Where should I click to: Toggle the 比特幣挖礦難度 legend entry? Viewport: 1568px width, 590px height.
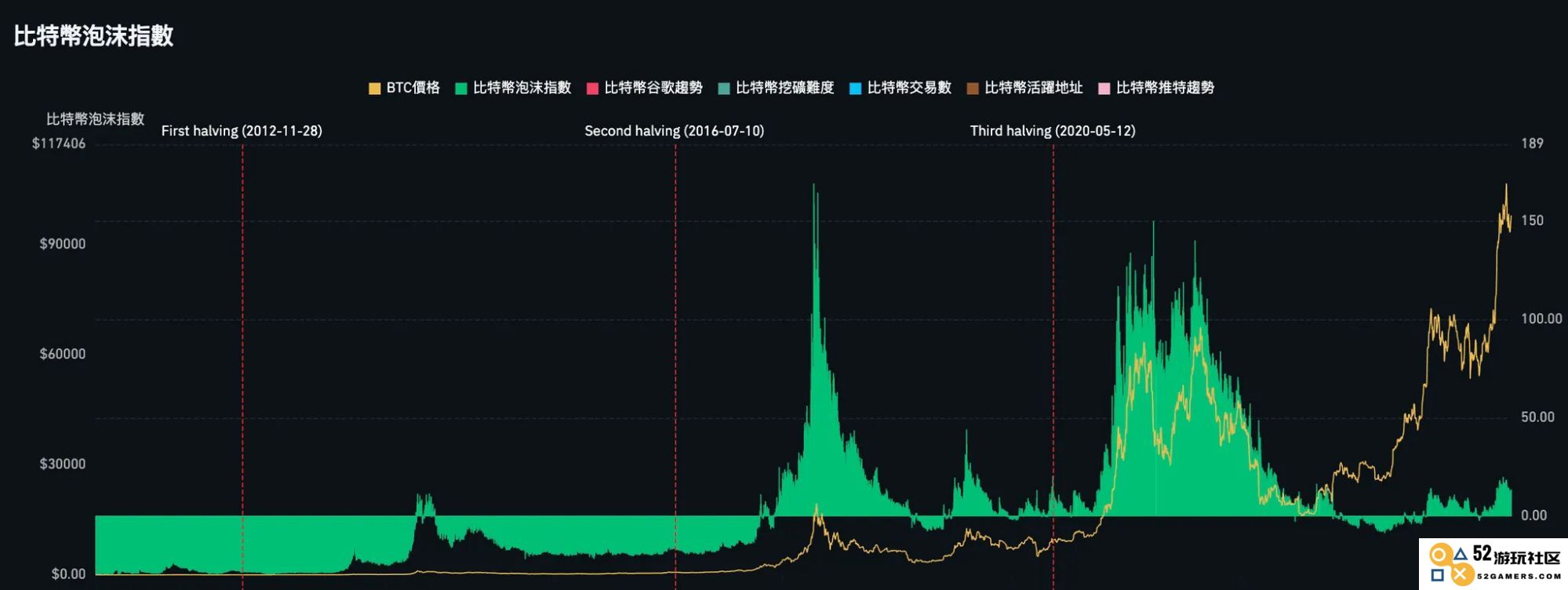pos(777,88)
